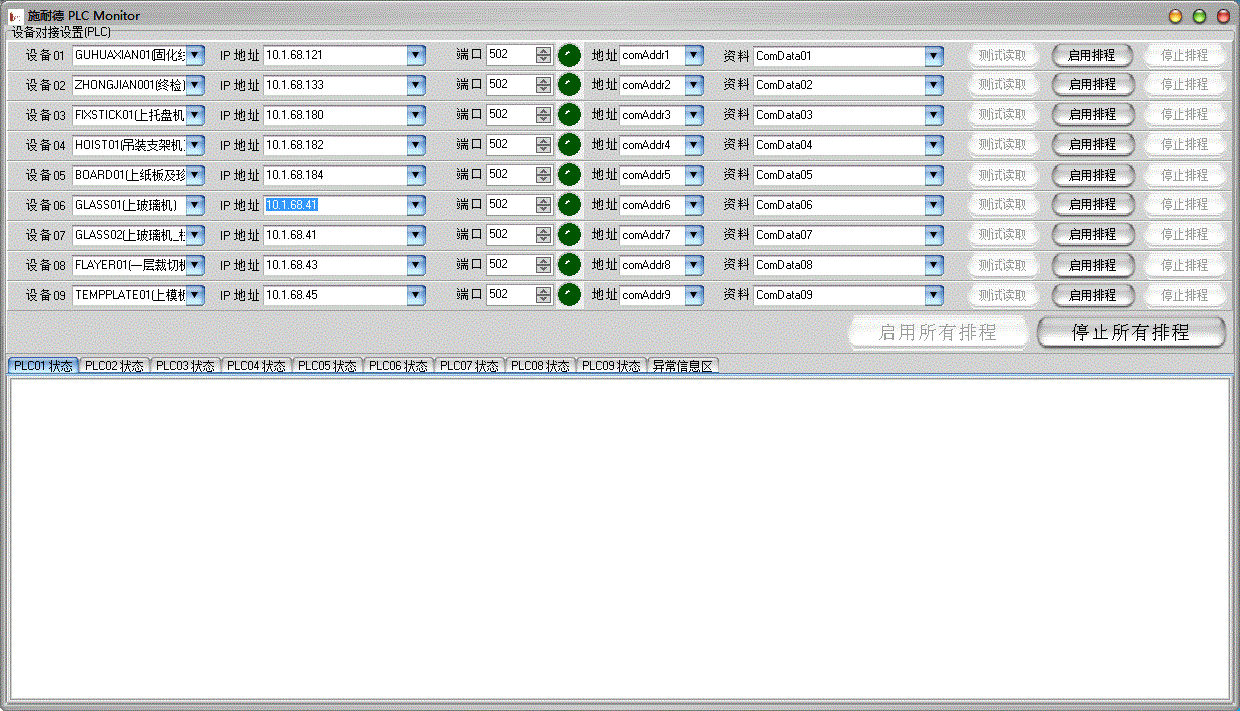Switch to the PLC05 状态 tab
1240x711 pixels.
[x=327, y=366]
